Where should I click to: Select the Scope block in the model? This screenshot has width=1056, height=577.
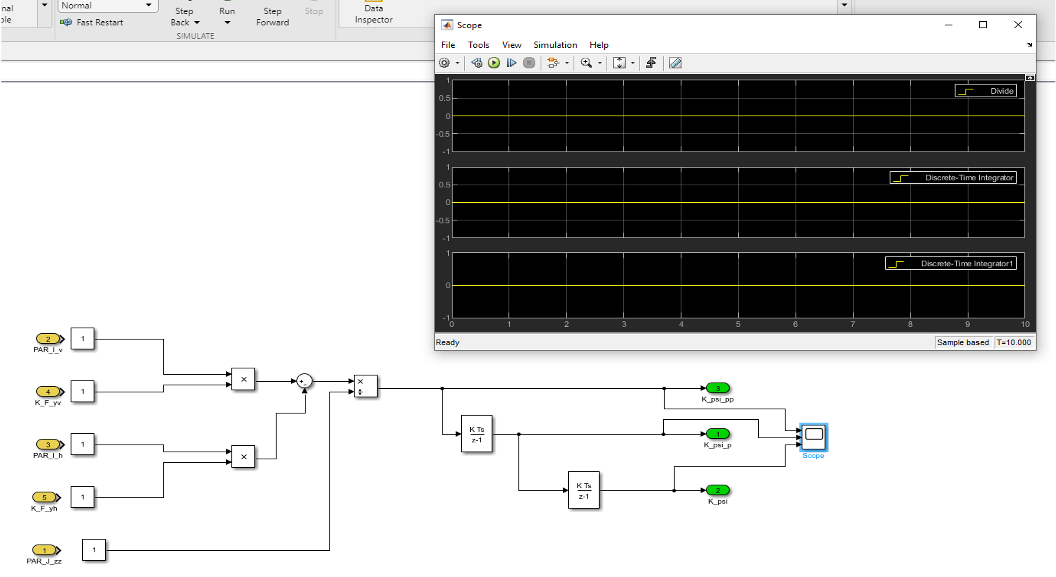814,435
